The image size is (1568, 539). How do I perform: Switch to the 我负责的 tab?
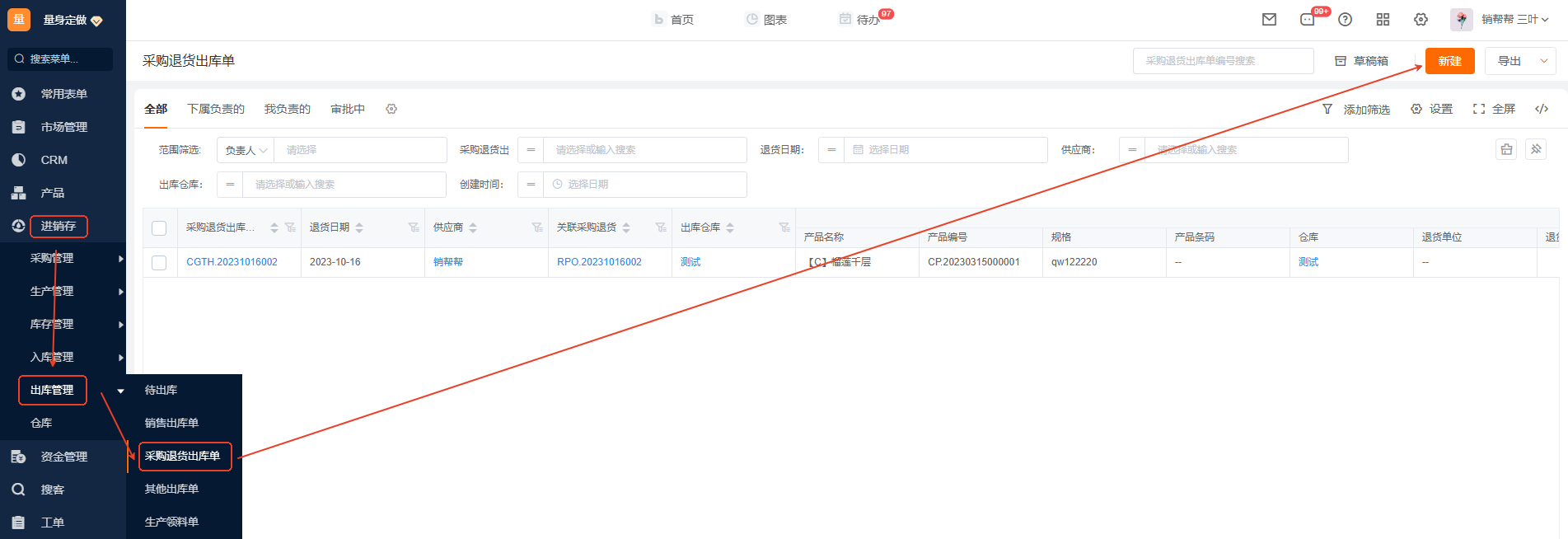click(287, 109)
